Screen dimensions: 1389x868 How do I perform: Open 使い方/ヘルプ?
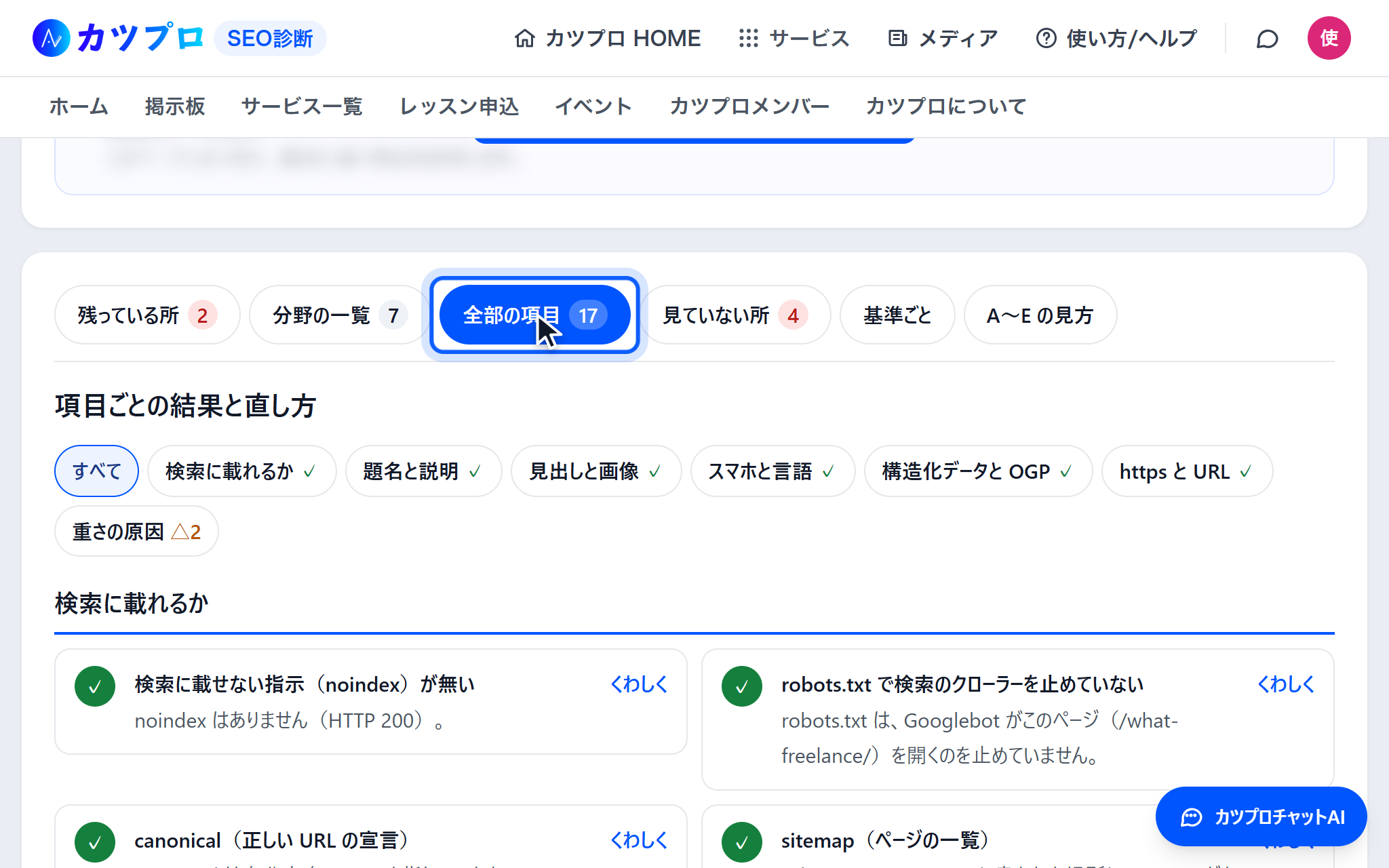point(1116,39)
